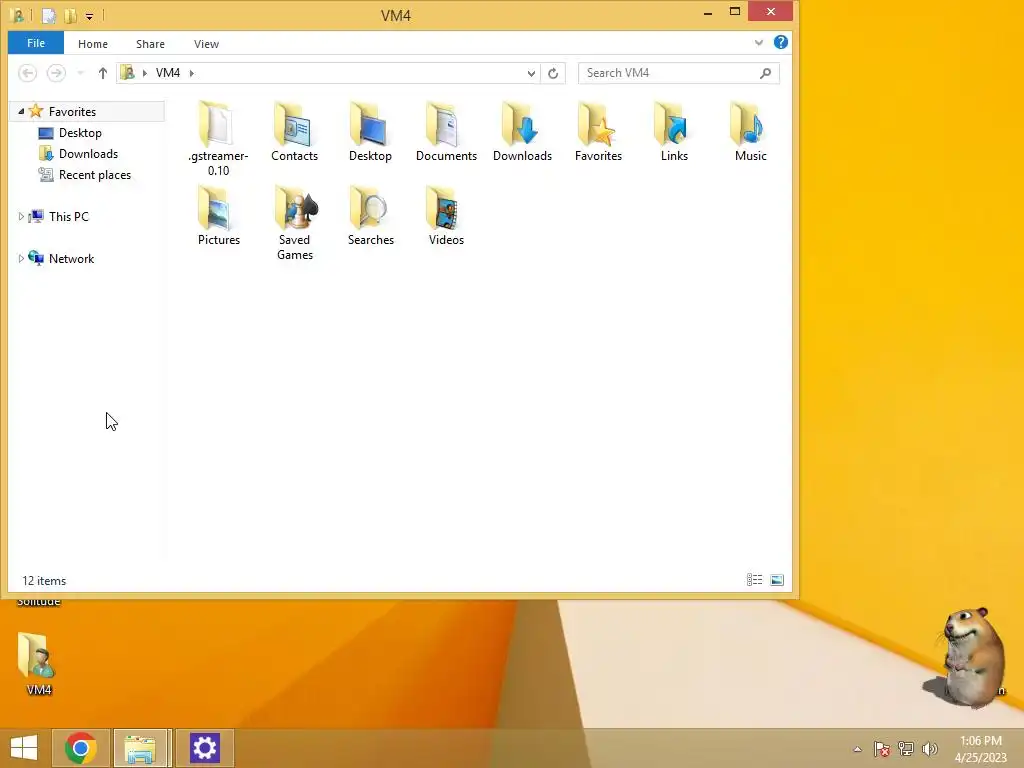Collapse the Favorites tree group
Screen dimensions: 1024x768
(21, 112)
